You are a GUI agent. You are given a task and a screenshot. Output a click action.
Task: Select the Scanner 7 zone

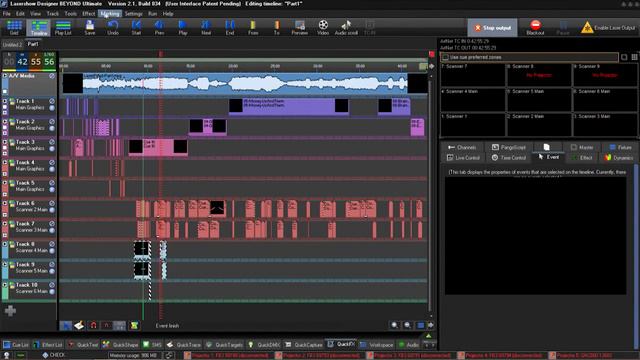click(x=473, y=75)
